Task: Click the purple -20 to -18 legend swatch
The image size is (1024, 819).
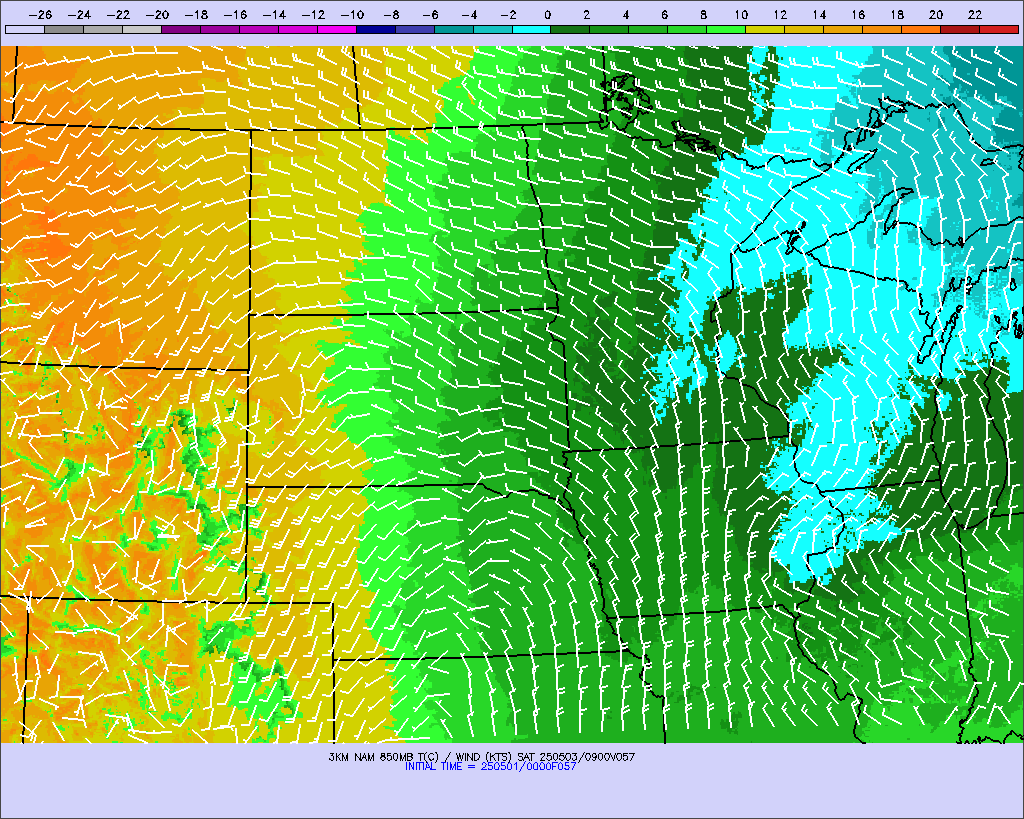Action: [x=181, y=29]
